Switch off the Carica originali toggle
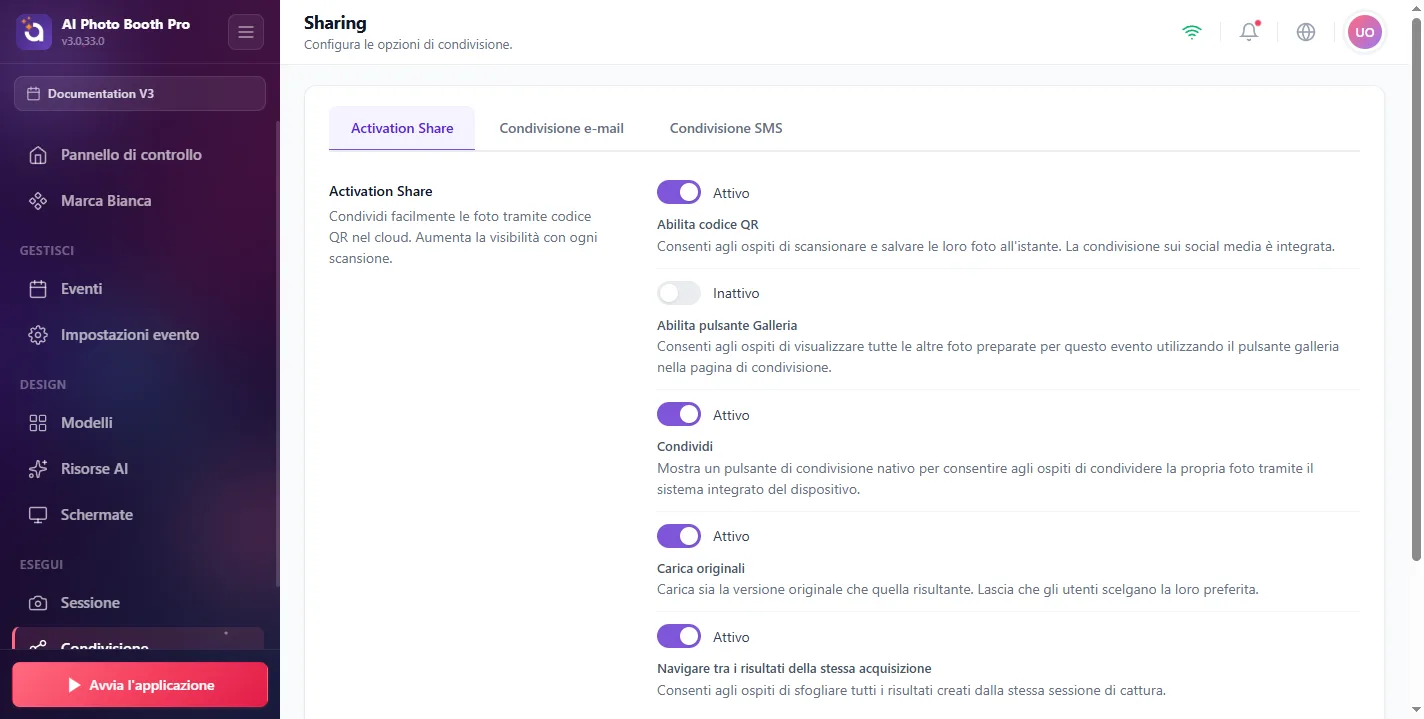1424x719 pixels. pos(679,536)
